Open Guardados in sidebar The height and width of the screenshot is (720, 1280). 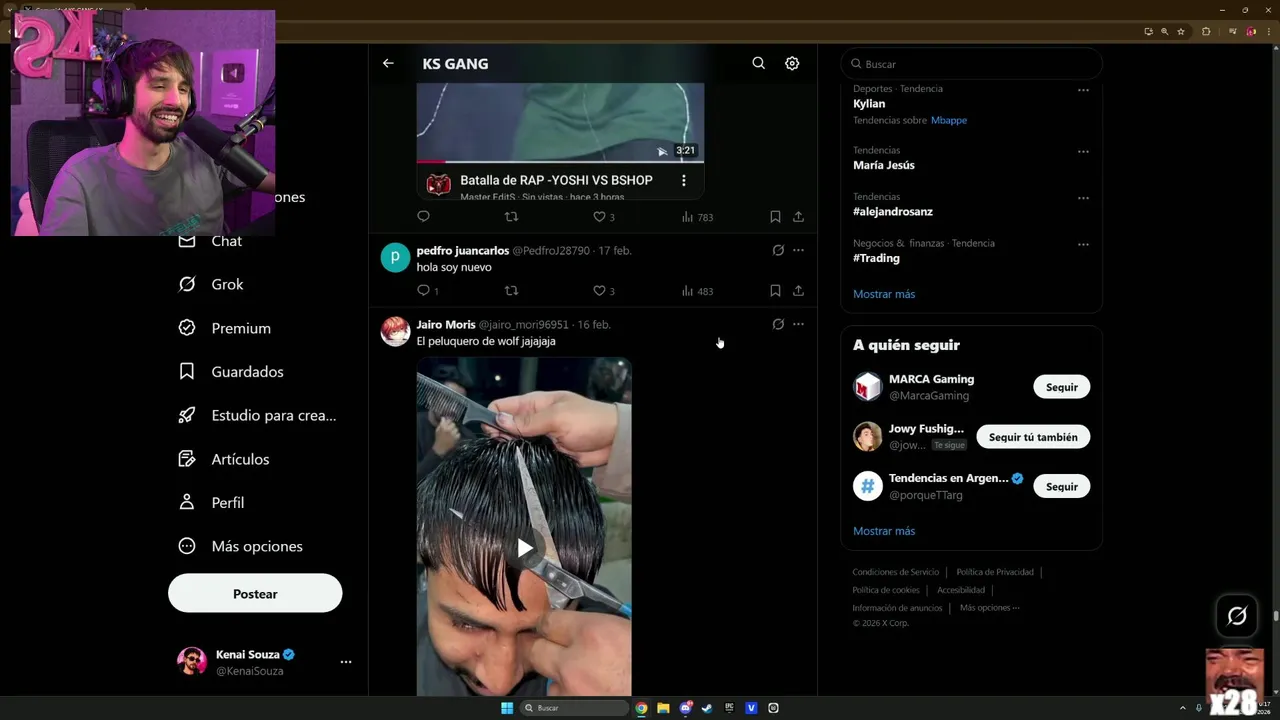pos(231,371)
